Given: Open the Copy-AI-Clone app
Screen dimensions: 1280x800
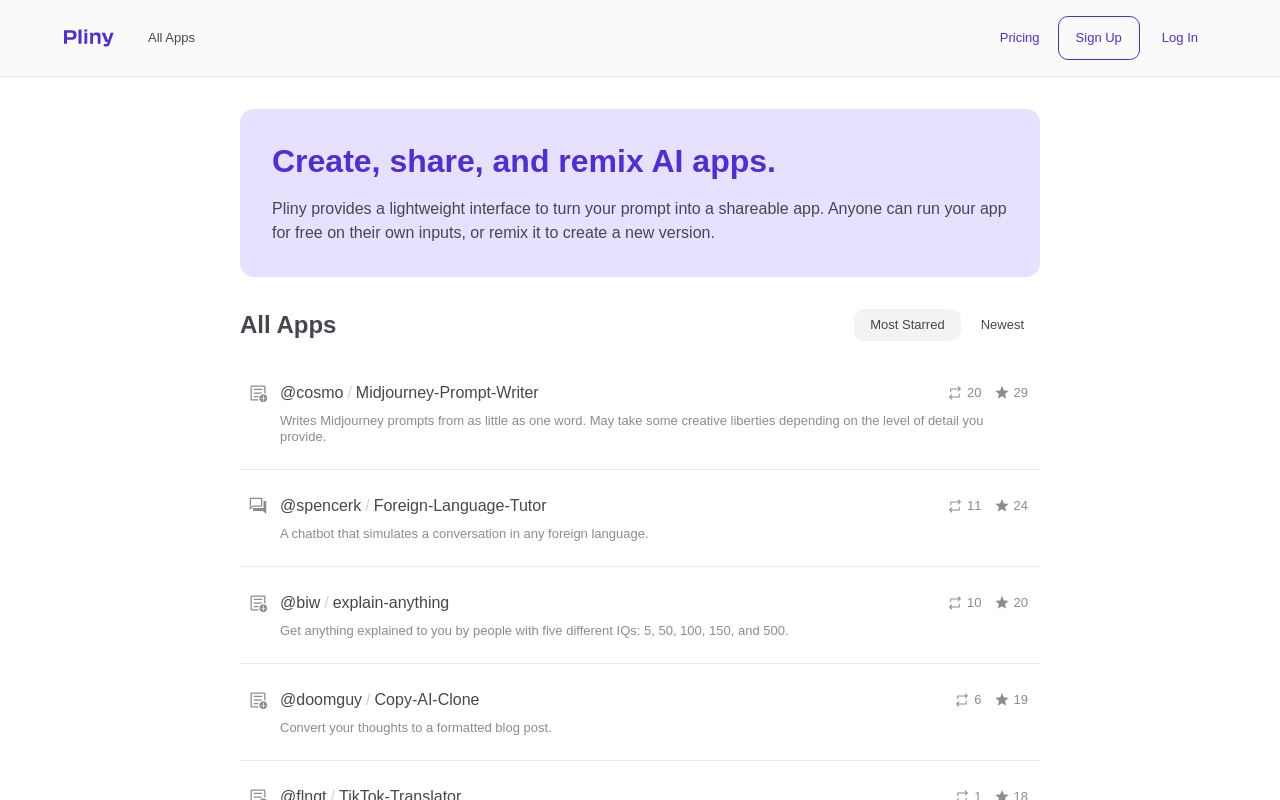Looking at the screenshot, I should pyautogui.click(x=427, y=700).
